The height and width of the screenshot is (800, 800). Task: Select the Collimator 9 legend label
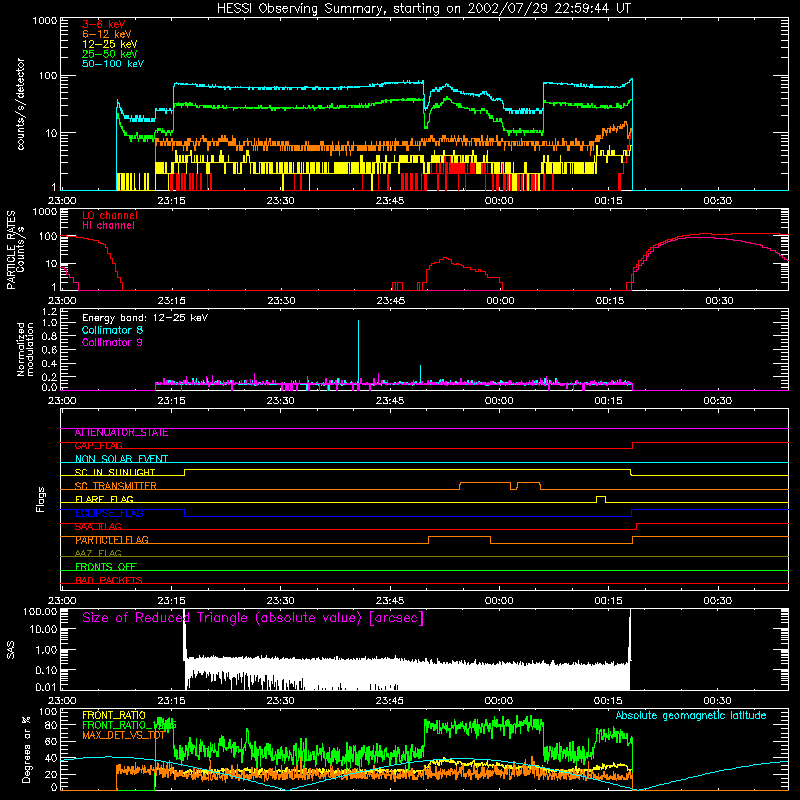[x=112, y=342]
